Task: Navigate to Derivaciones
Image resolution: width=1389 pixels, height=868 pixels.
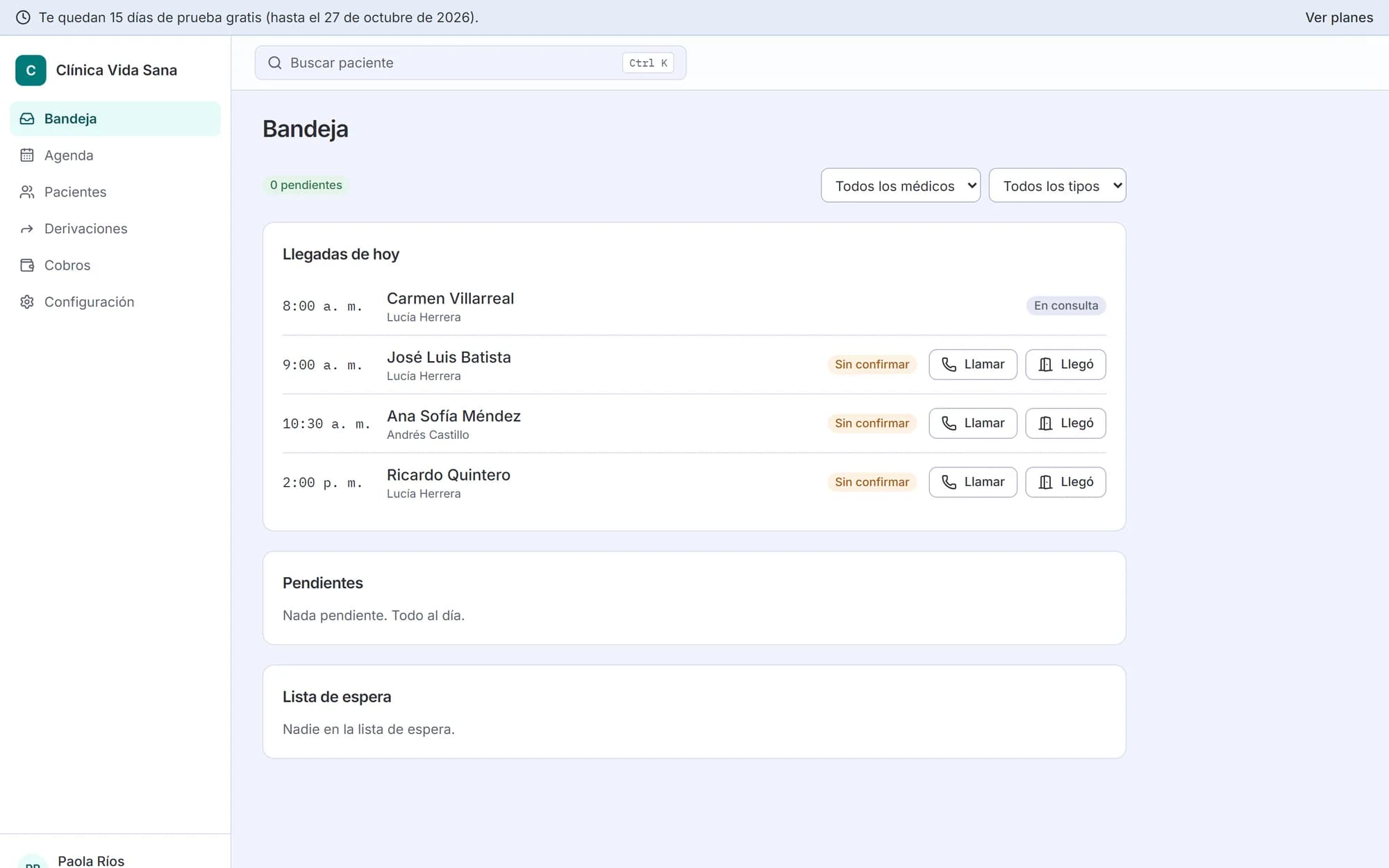Action: (x=115, y=229)
